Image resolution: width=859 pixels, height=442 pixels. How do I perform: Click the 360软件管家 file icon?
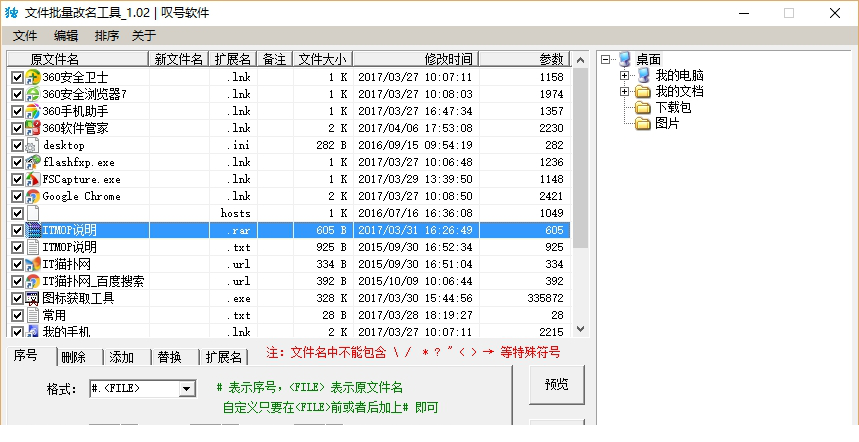pyautogui.click(x=33, y=128)
